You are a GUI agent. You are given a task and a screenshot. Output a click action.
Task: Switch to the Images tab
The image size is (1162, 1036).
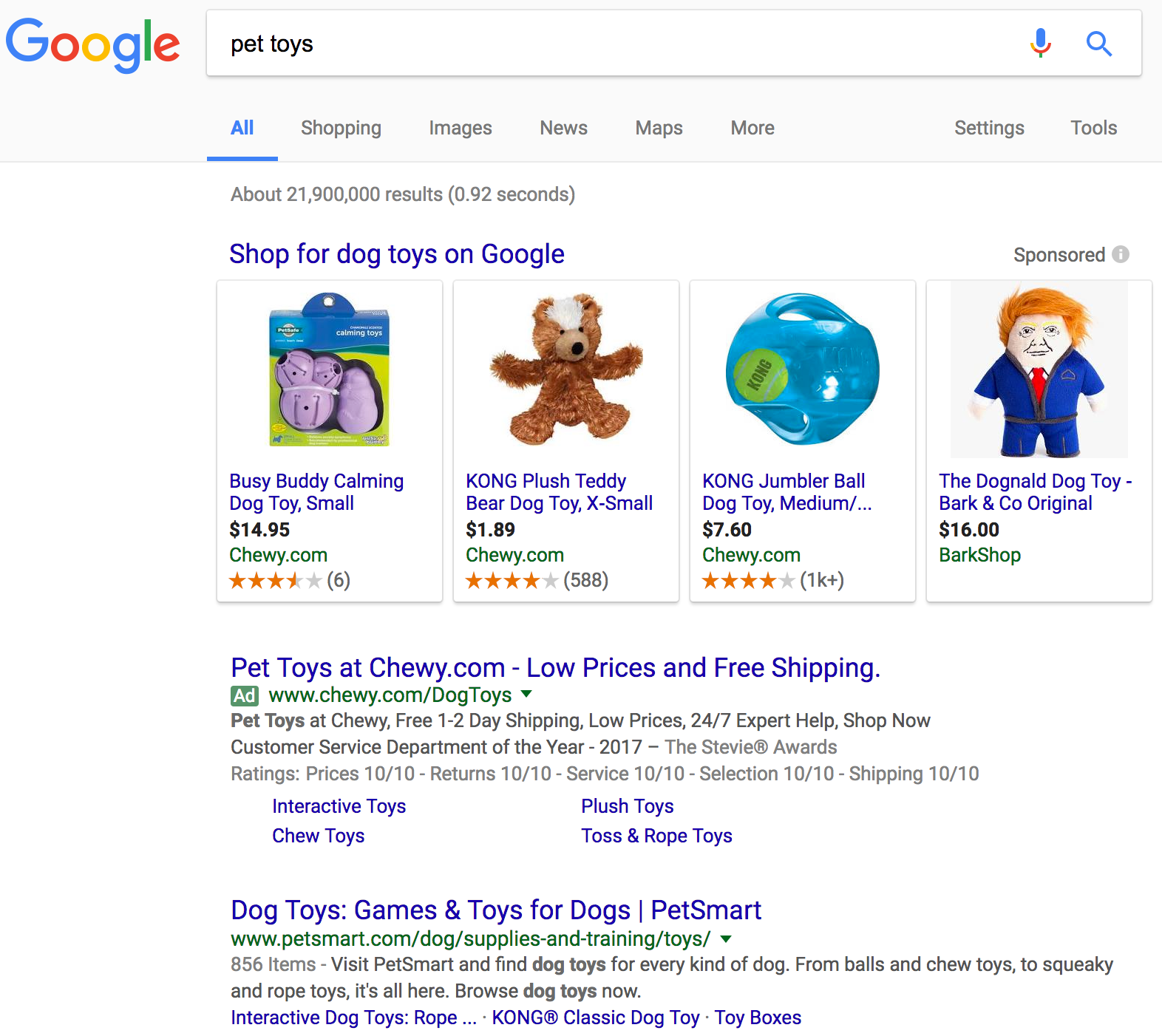point(460,128)
